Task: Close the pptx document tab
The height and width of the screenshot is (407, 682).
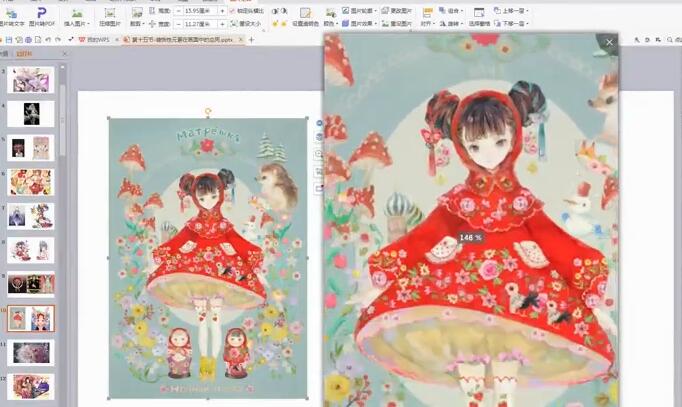Action: click(241, 40)
